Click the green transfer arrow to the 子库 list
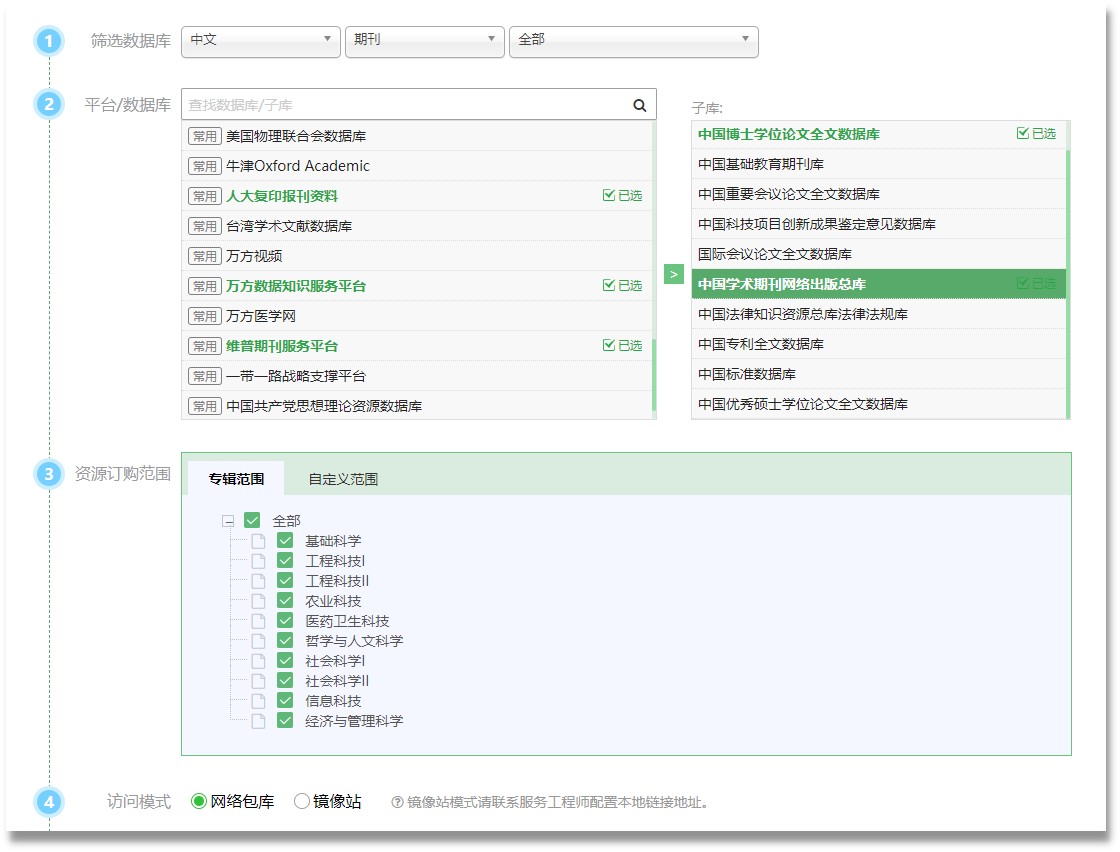Image resolution: width=1120 pixels, height=852 pixels. point(674,273)
